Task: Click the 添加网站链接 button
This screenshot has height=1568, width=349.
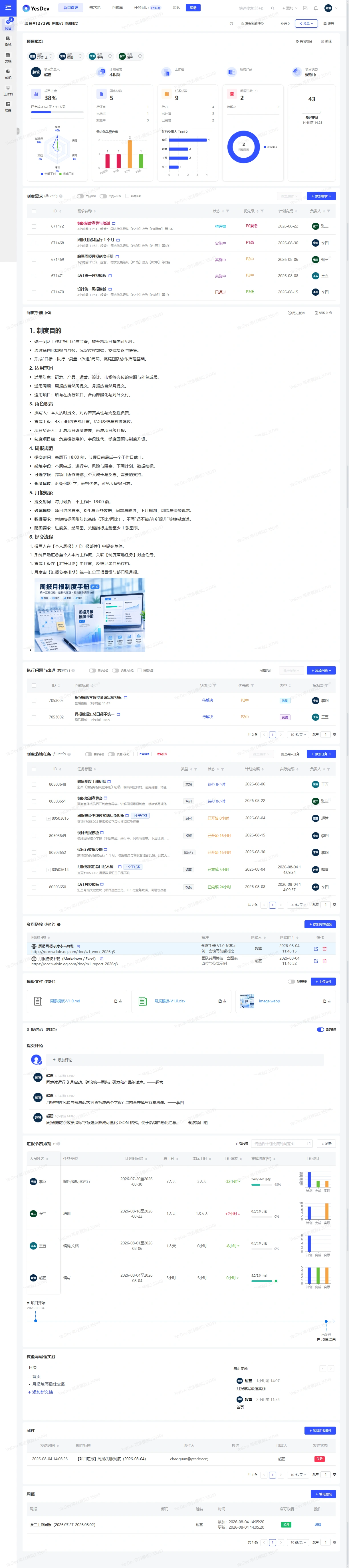Action: (x=320, y=924)
